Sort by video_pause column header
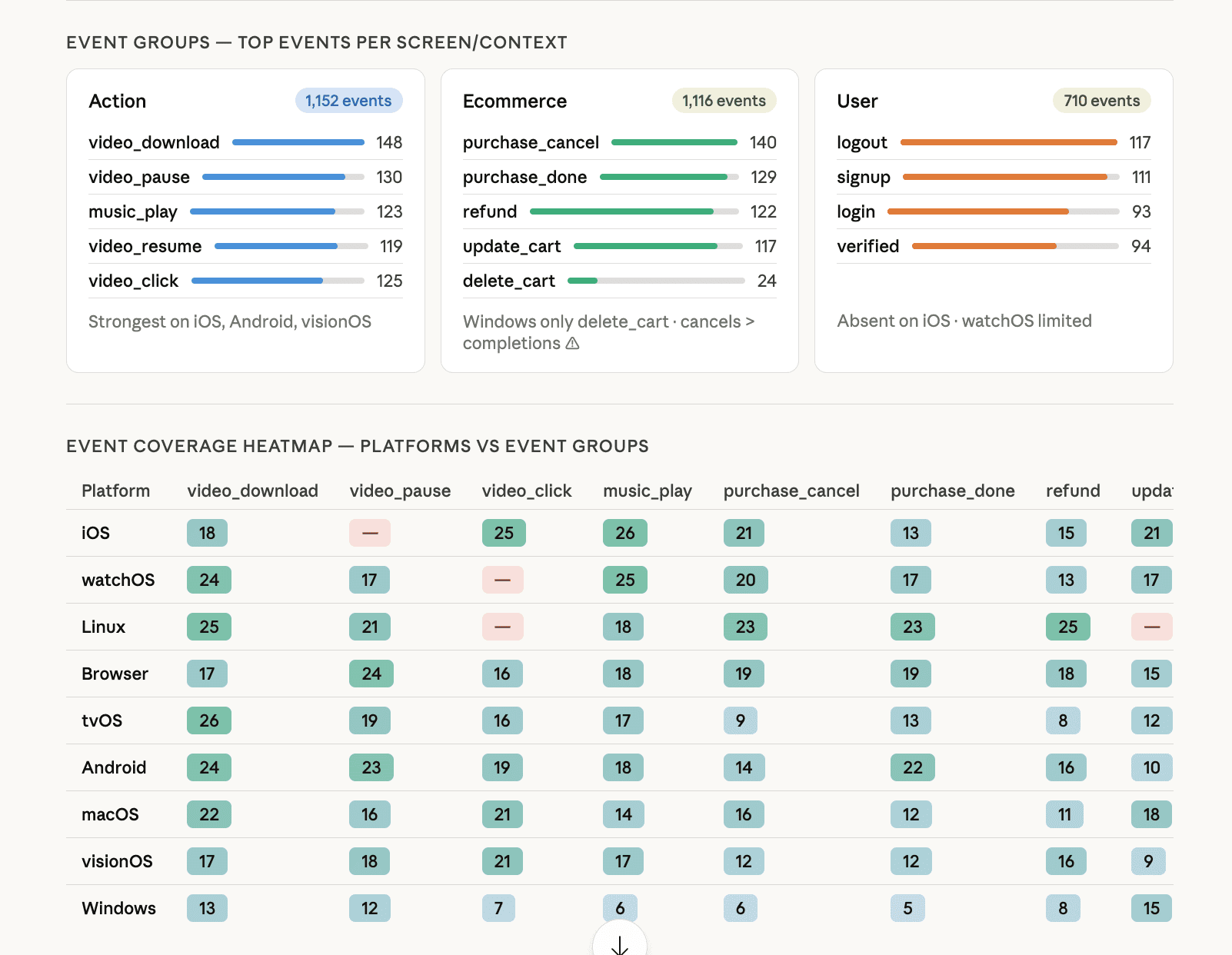Image resolution: width=1232 pixels, height=955 pixels. 400,491
